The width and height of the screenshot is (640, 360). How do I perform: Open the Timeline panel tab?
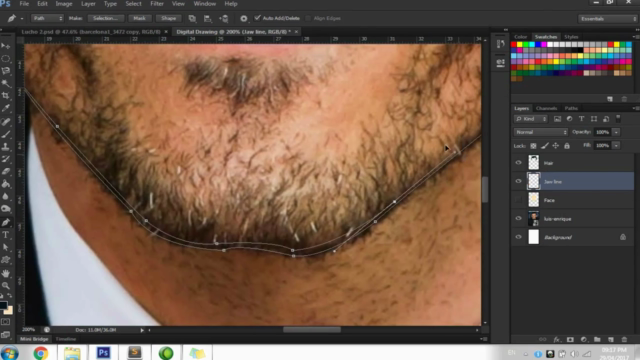point(66,339)
